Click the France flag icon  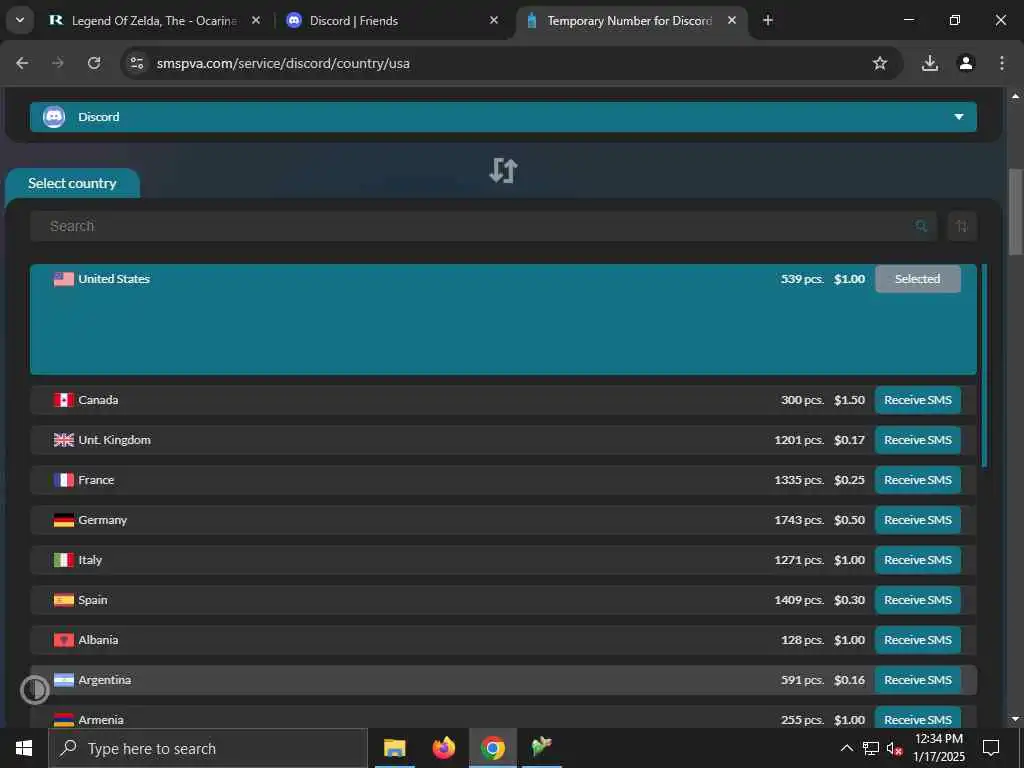(63, 480)
